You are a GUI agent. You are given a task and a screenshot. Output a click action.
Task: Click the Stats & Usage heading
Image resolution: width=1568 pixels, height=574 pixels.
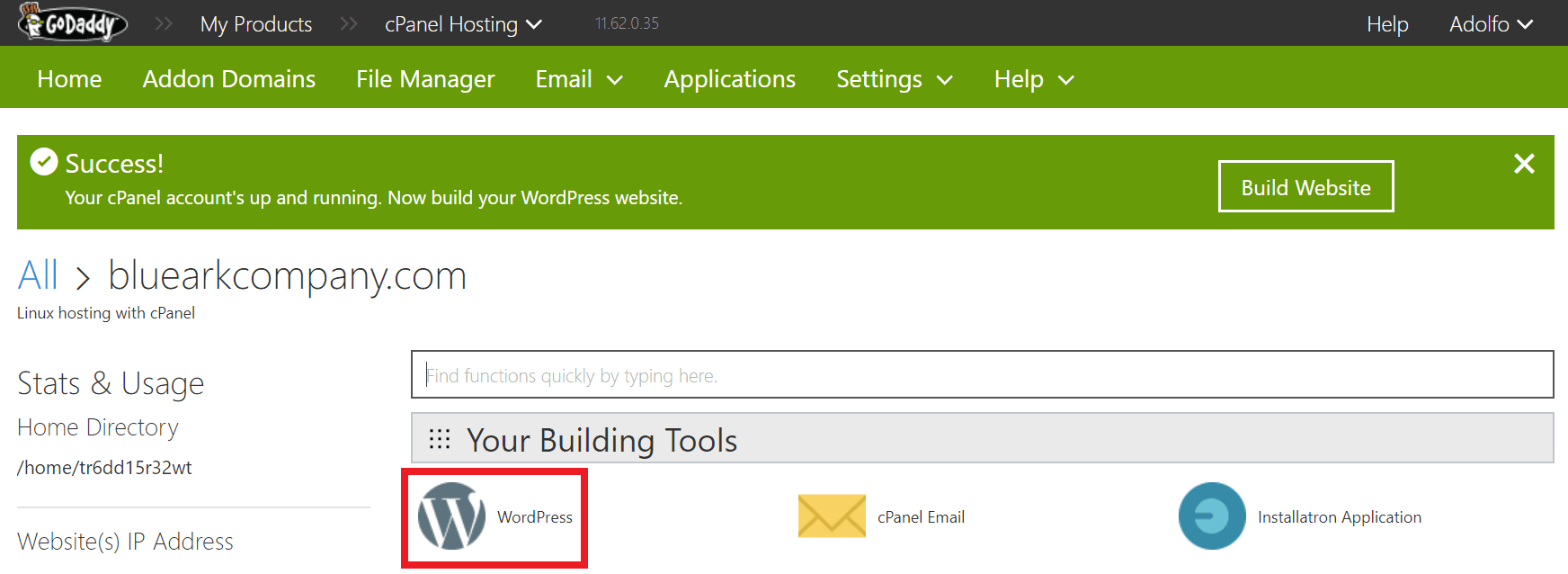pyautogui.click(x=111, y=383)
